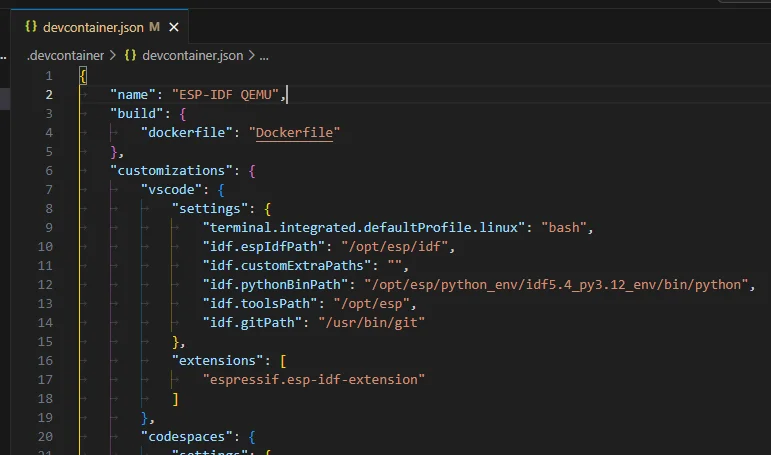Open the .devcontainer folder breadcrumb
The image size is (771, 455).
click(64, 55)
